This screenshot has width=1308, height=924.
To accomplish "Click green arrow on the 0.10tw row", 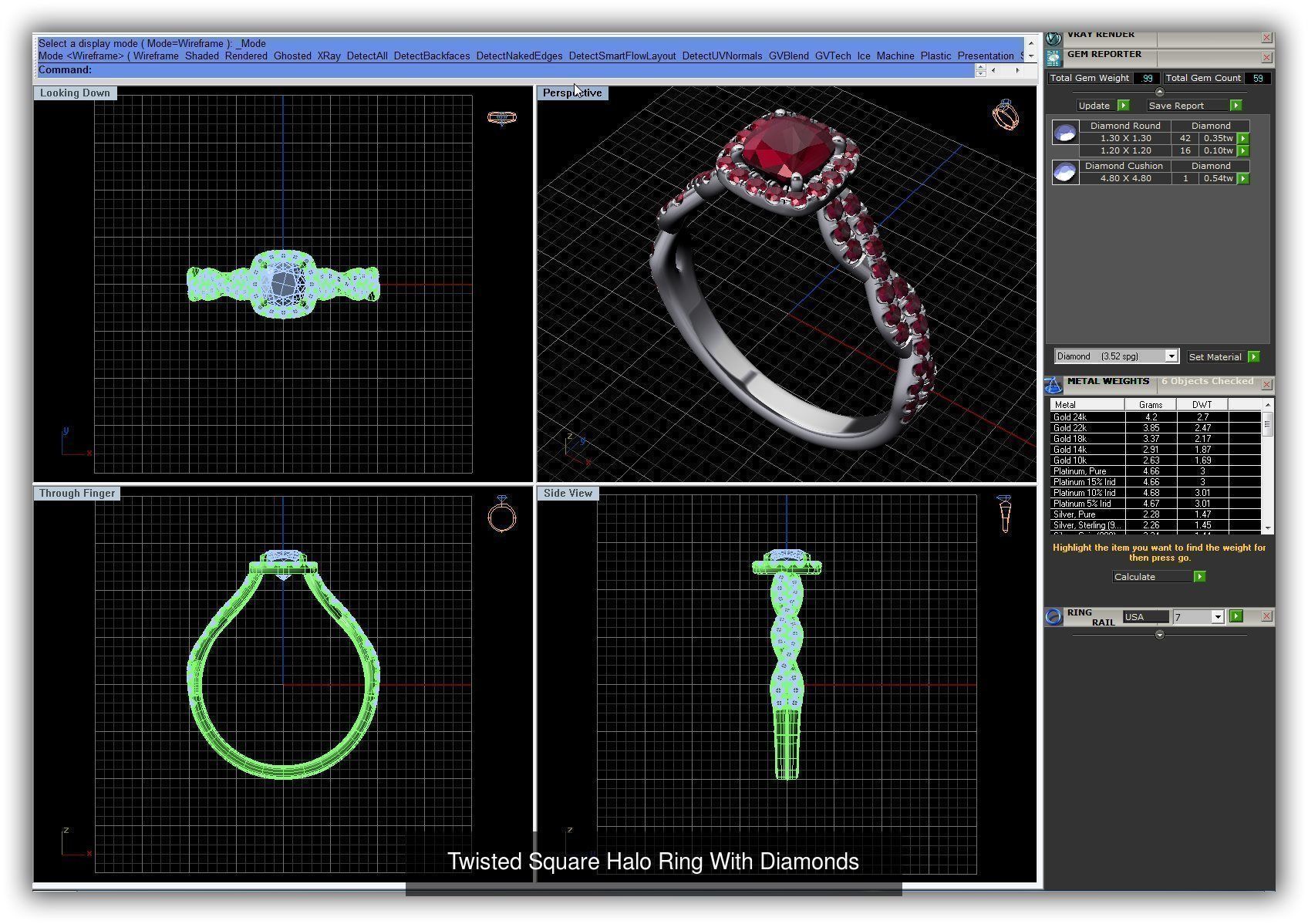I will pos(1242,151).
